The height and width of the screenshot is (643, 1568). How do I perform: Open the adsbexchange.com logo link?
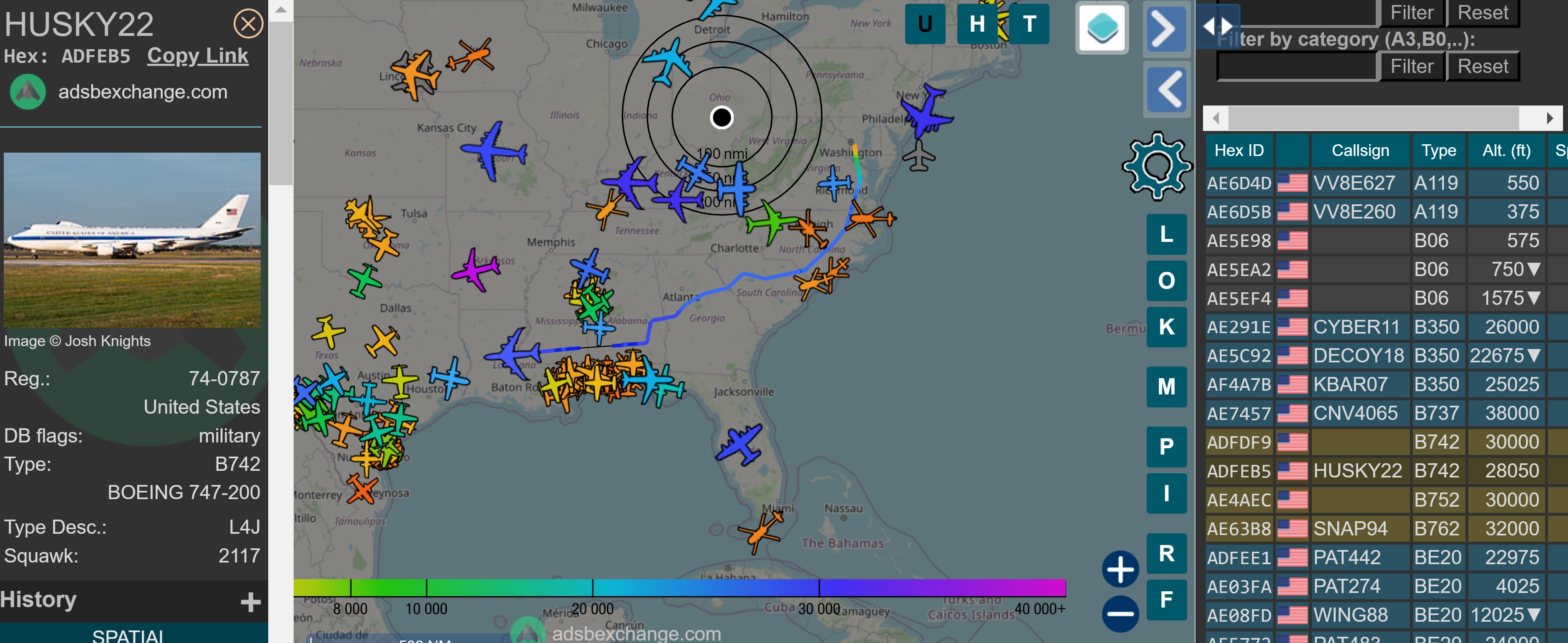(28, 92)
